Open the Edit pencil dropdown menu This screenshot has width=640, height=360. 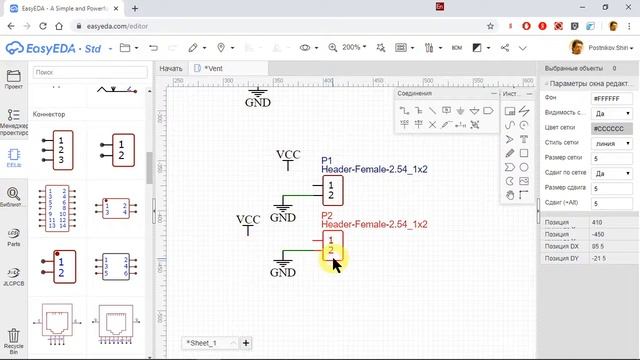tap(197, 48)
